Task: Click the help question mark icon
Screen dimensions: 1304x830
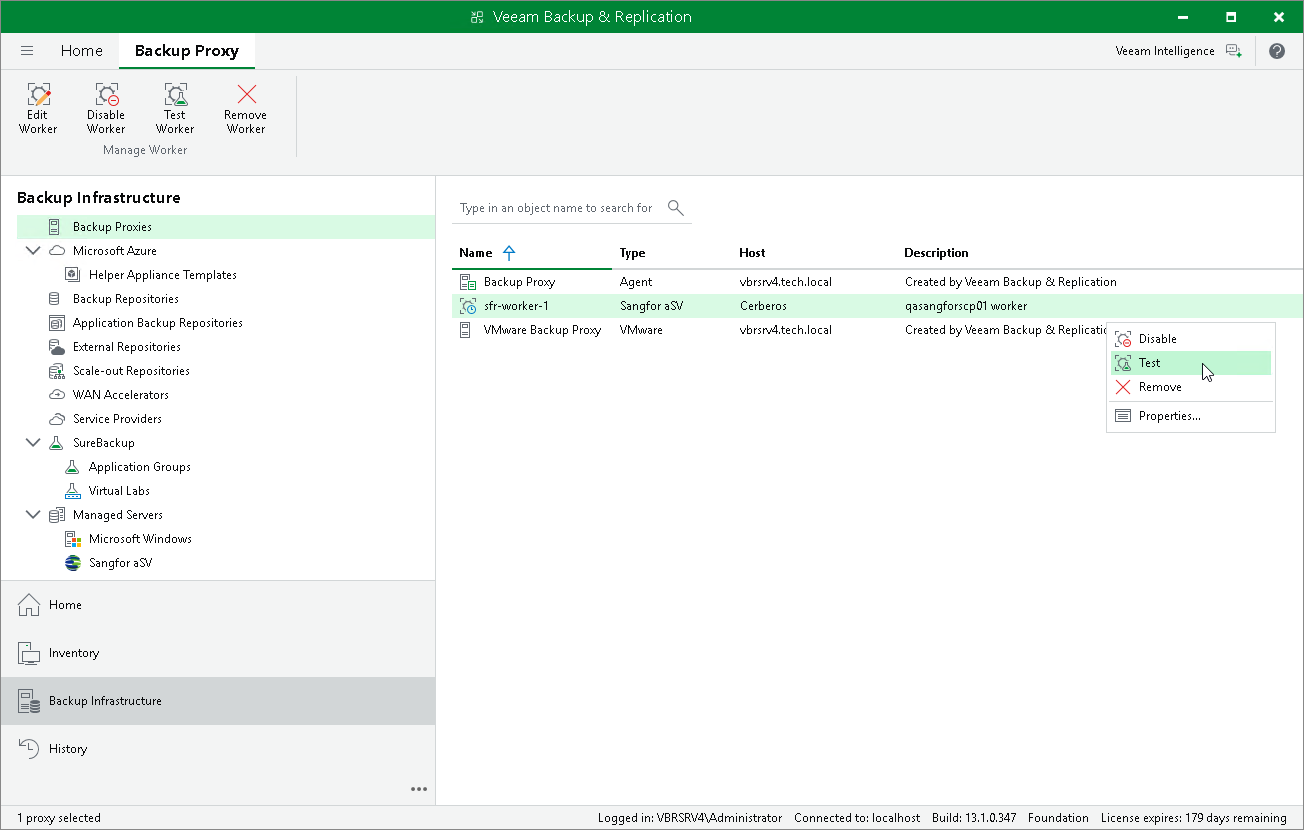Action: coord(1277,51)
